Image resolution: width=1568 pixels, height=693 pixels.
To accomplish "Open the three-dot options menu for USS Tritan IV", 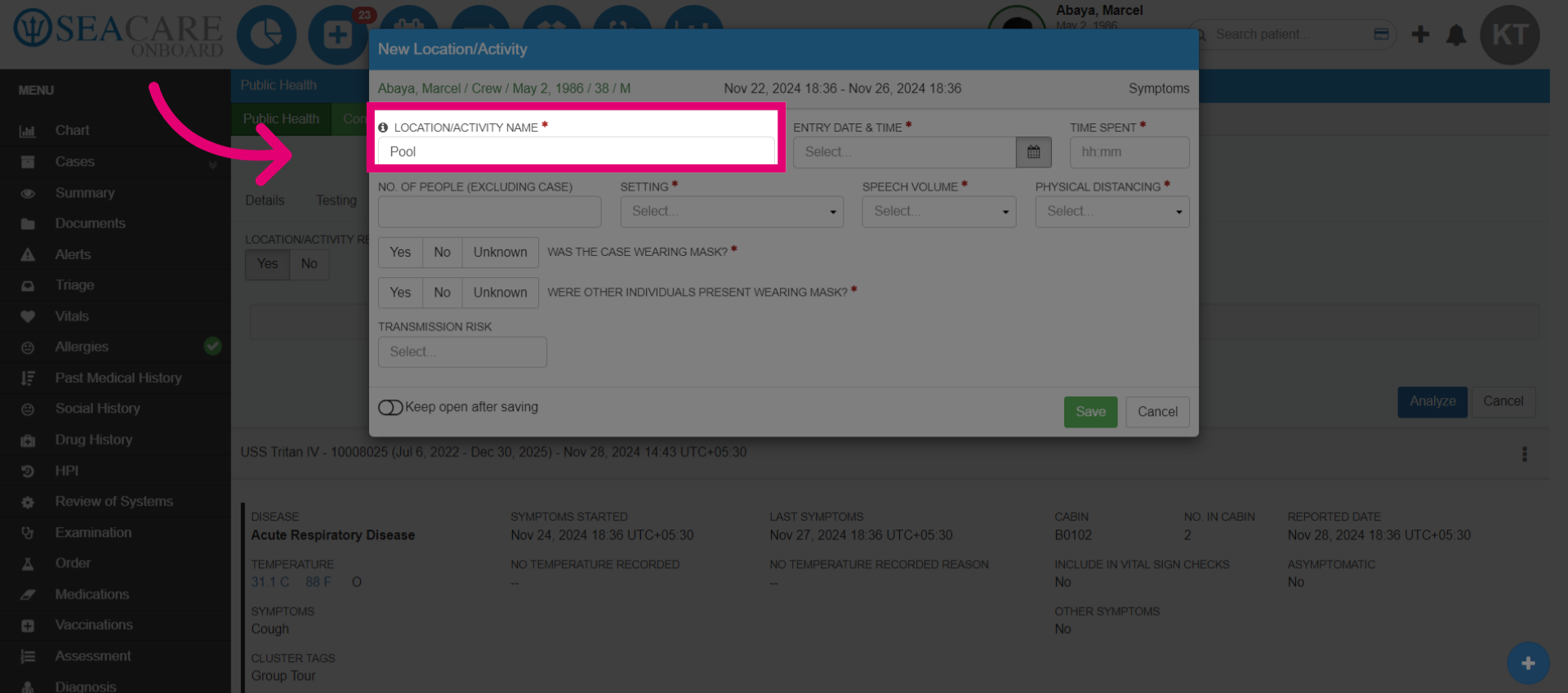I will click(1524, 454).
